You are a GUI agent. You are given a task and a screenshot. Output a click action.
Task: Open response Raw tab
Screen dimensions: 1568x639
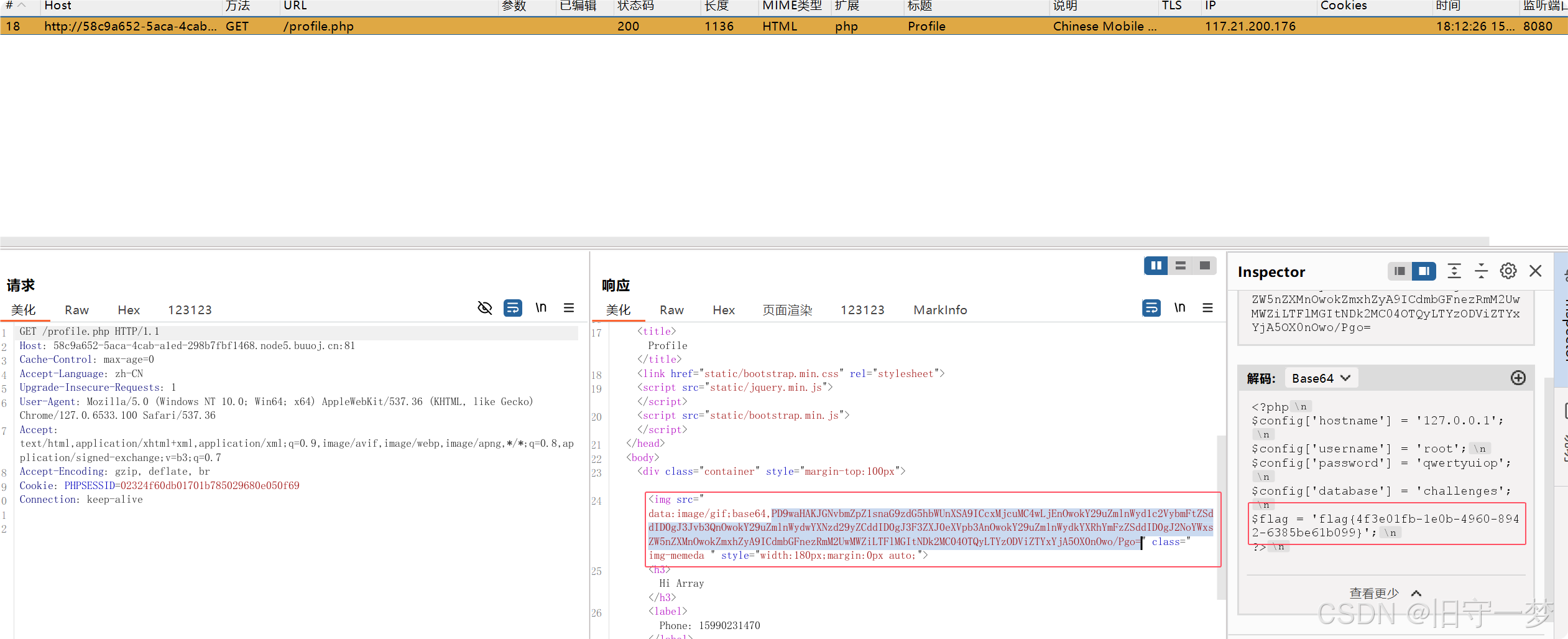pyautogui.click(x=671, y=310)
